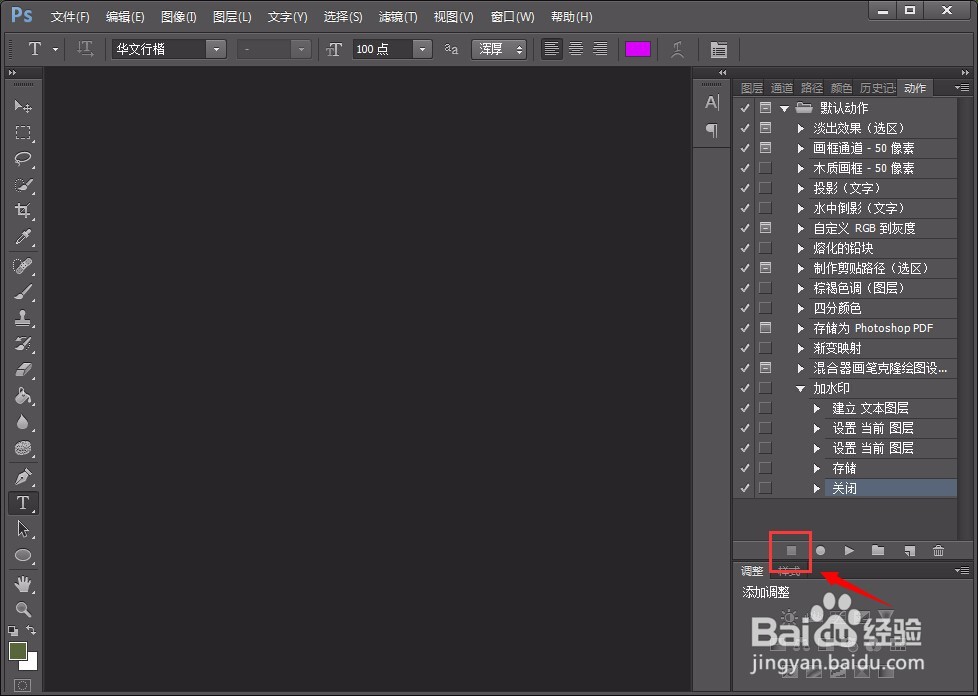This screenshot has height=696, width=978.
Task: Open the Paragraph panel icon
Action: [712, 130]
